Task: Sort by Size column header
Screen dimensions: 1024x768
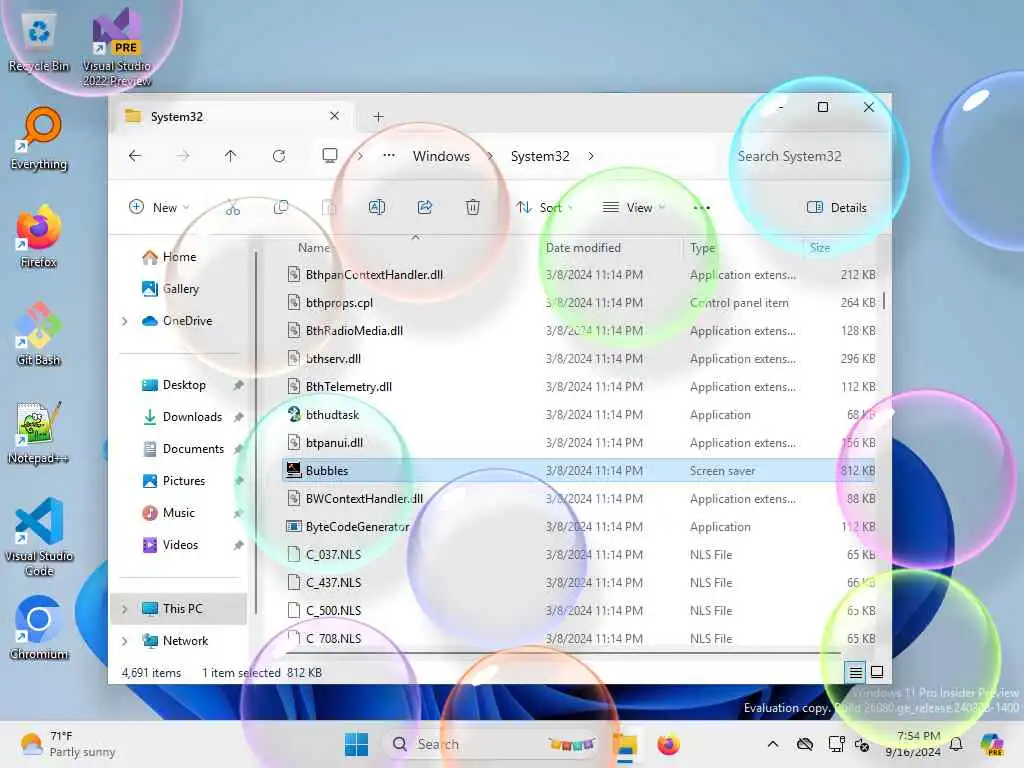Action: point(820,248)
